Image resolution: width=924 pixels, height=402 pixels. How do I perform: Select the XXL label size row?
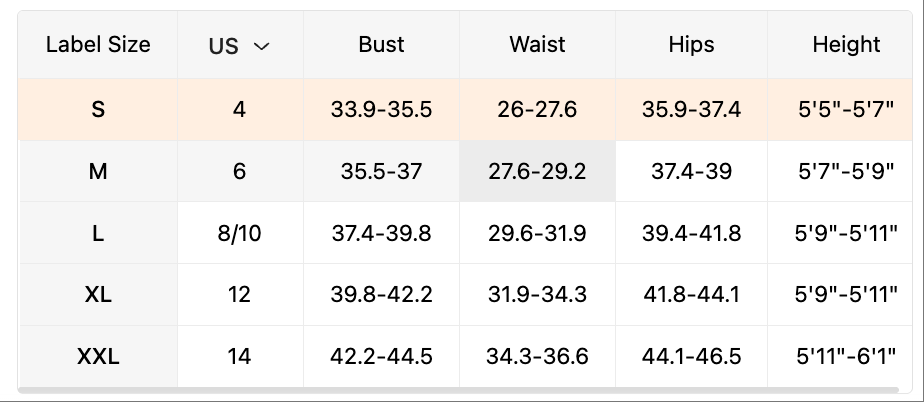tap(98, 356)
